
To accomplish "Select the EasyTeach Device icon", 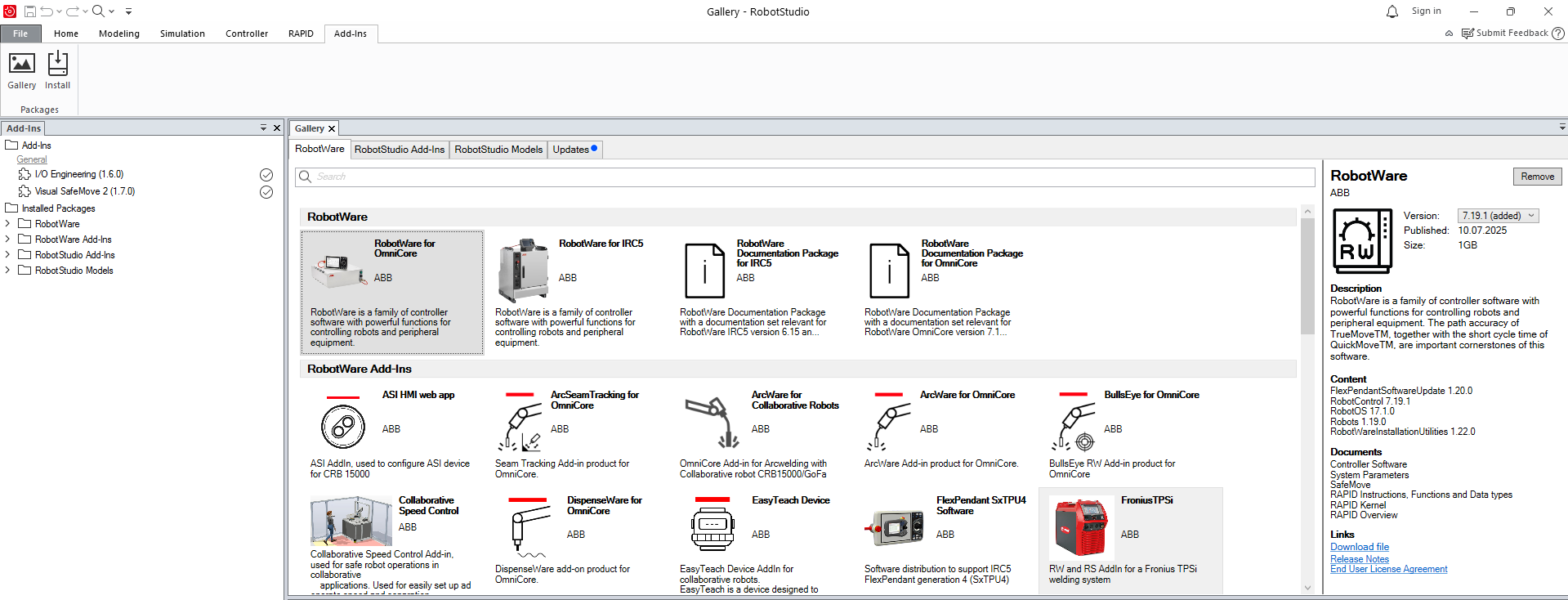I will coord(713,528).
